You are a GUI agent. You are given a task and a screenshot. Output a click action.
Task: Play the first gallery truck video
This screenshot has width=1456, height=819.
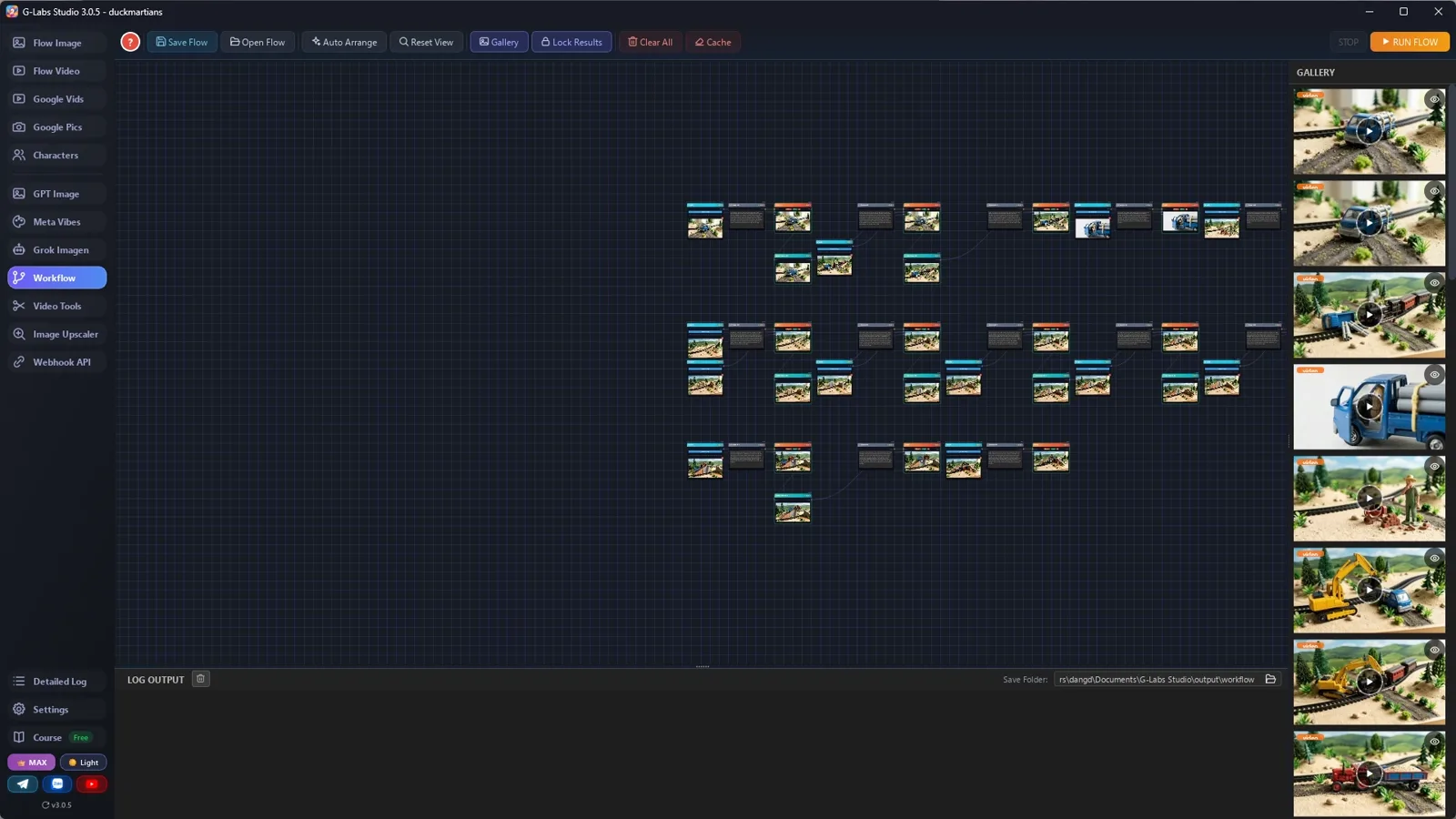[1369, 131]
